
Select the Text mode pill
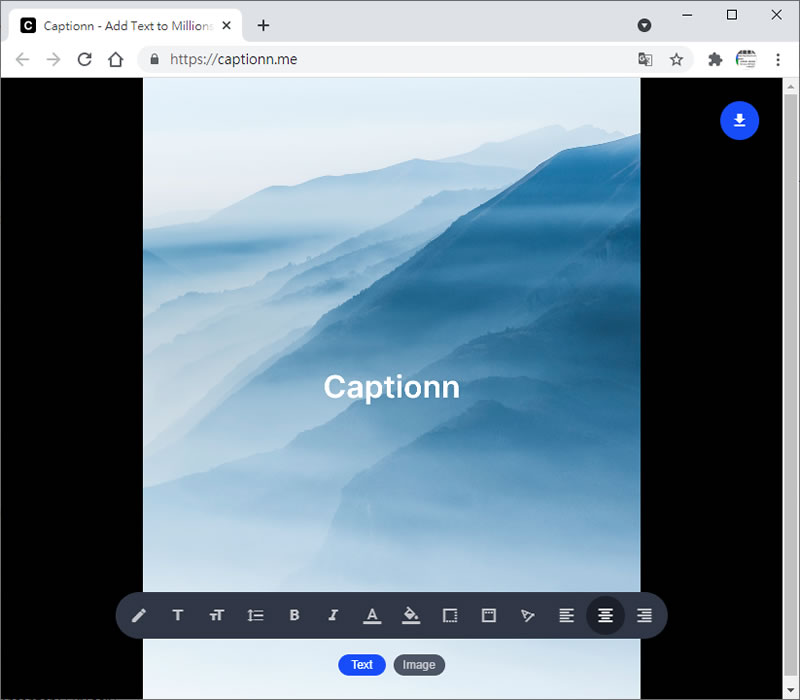362,665
